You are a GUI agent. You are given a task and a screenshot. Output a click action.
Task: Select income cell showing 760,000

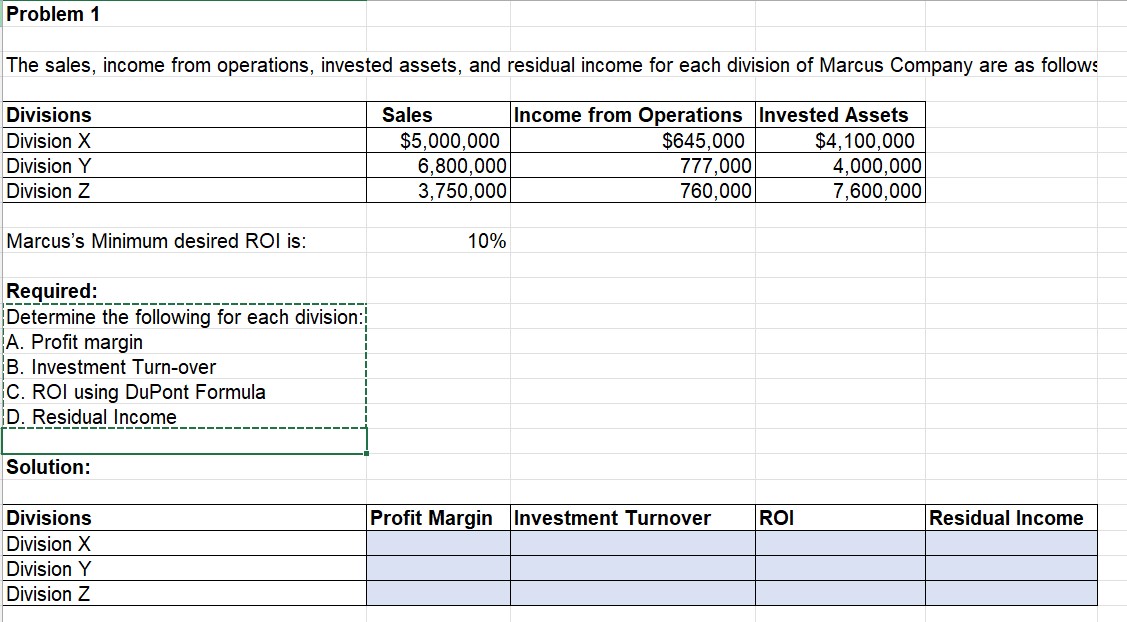[x=633, y=191]
